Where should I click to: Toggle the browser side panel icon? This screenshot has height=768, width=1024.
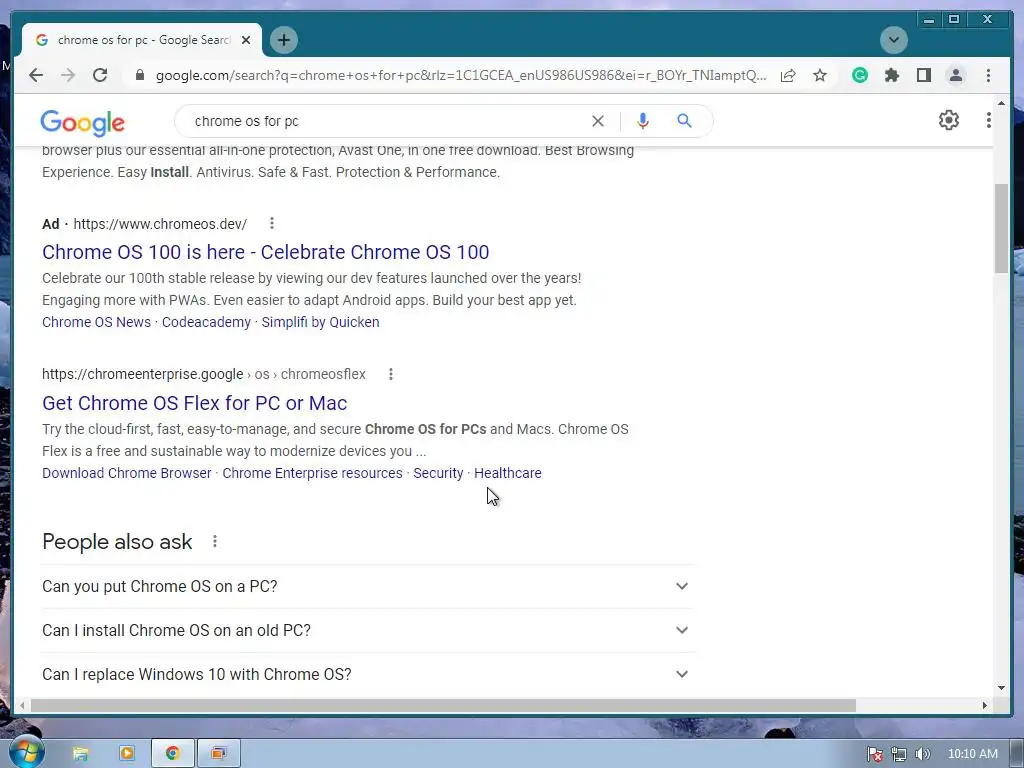(923, 75)
